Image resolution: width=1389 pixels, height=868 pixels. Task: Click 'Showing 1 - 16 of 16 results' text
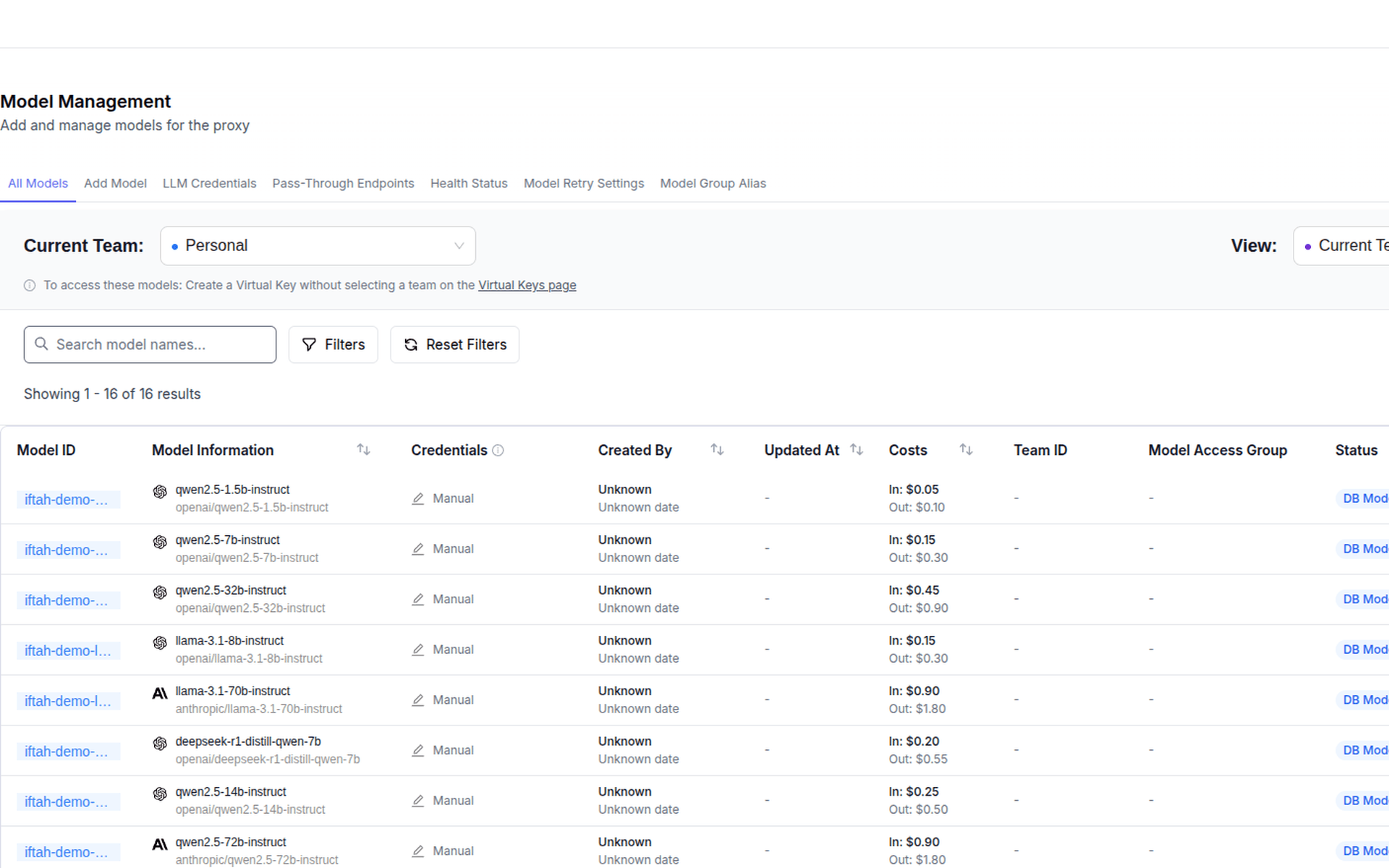[x=112, y=394]
